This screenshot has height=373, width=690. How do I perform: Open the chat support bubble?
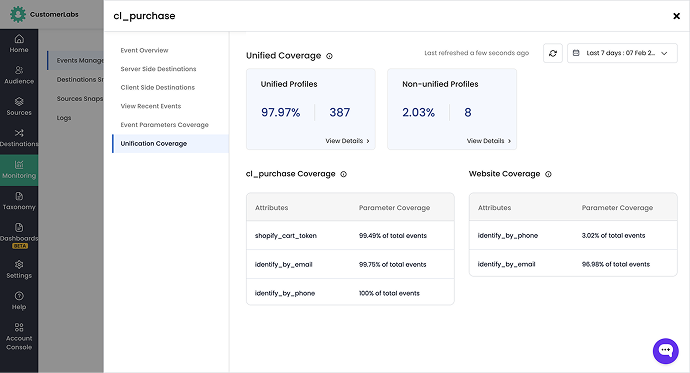pyautogui.click(x=665, y=351)
